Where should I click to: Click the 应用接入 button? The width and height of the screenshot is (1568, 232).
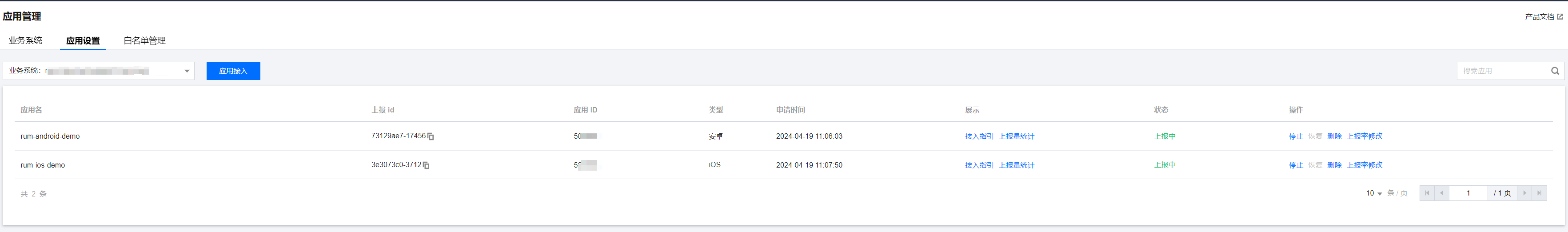(233, 71)
